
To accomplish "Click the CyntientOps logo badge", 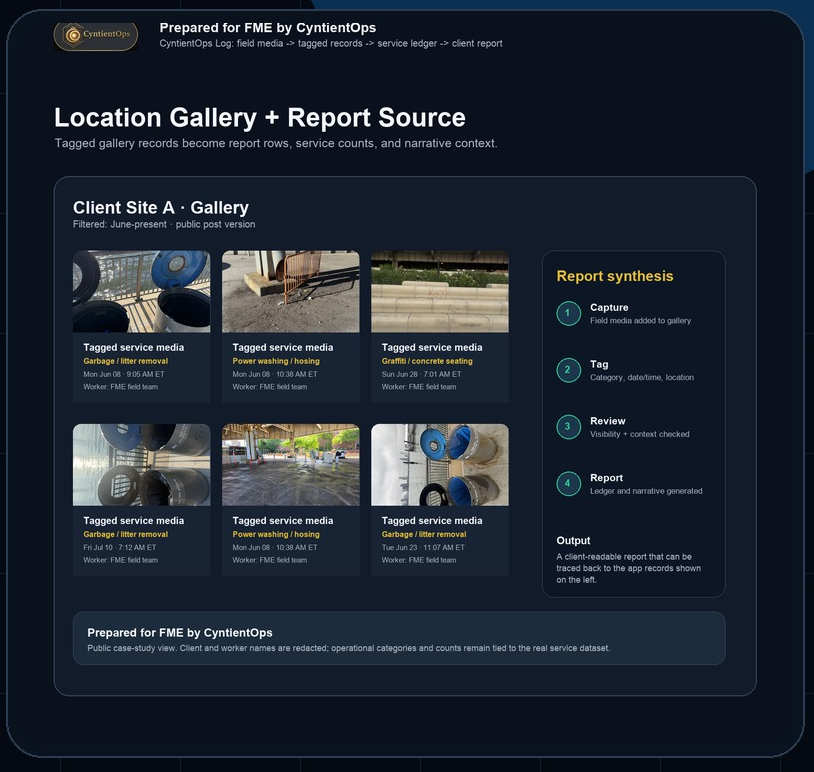I will [96, 36].
